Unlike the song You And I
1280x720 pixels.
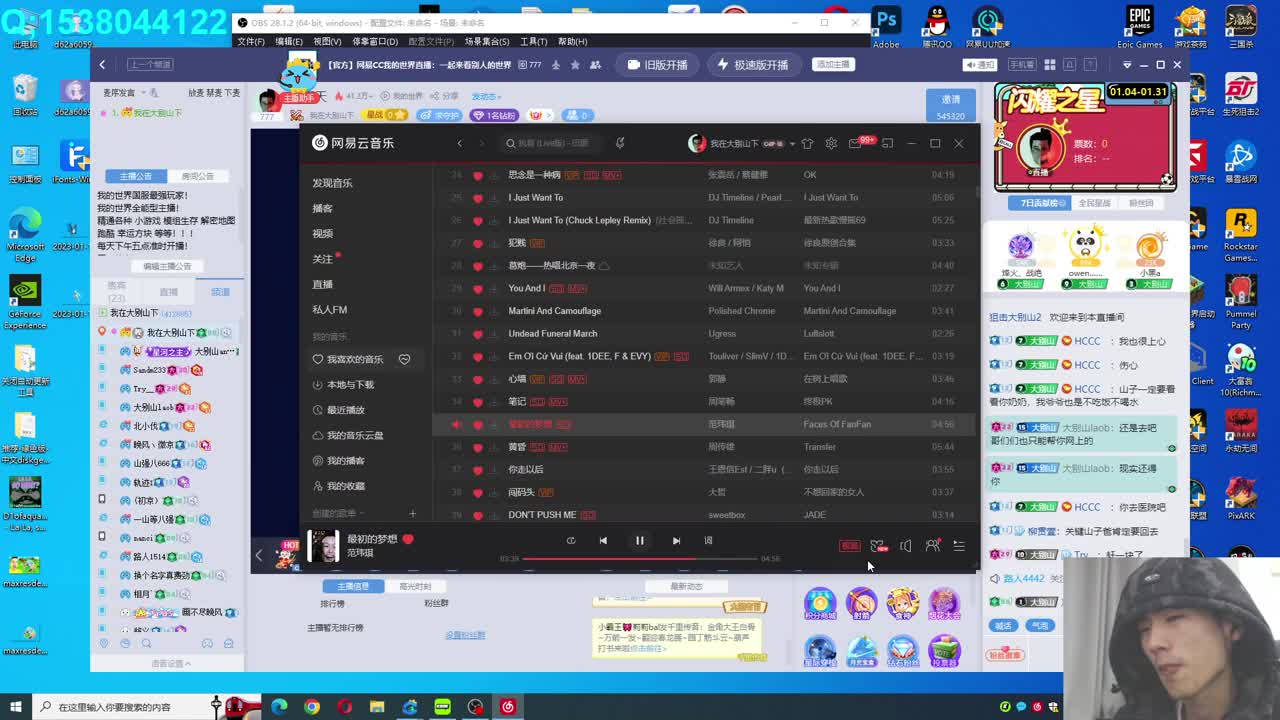pos(477,288)
